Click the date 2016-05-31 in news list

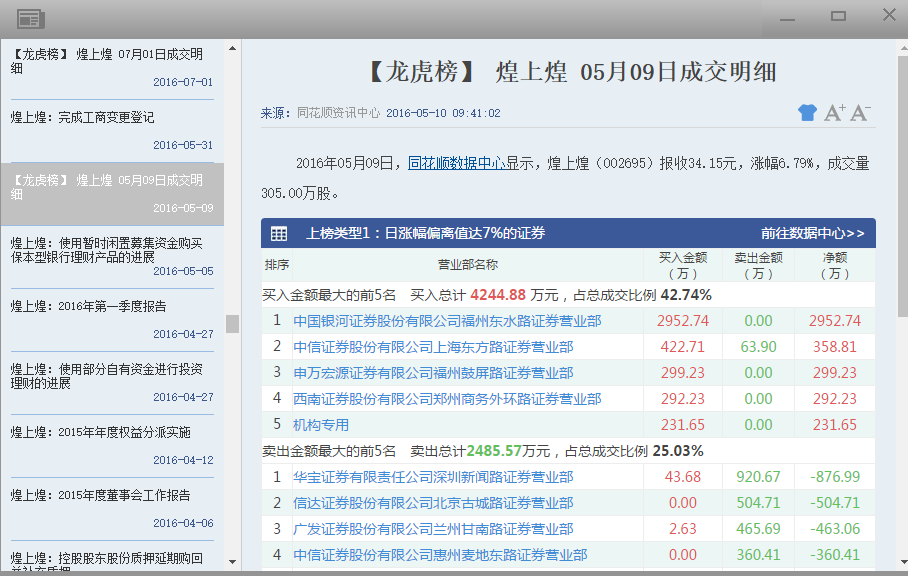click(x=183, y=145)
